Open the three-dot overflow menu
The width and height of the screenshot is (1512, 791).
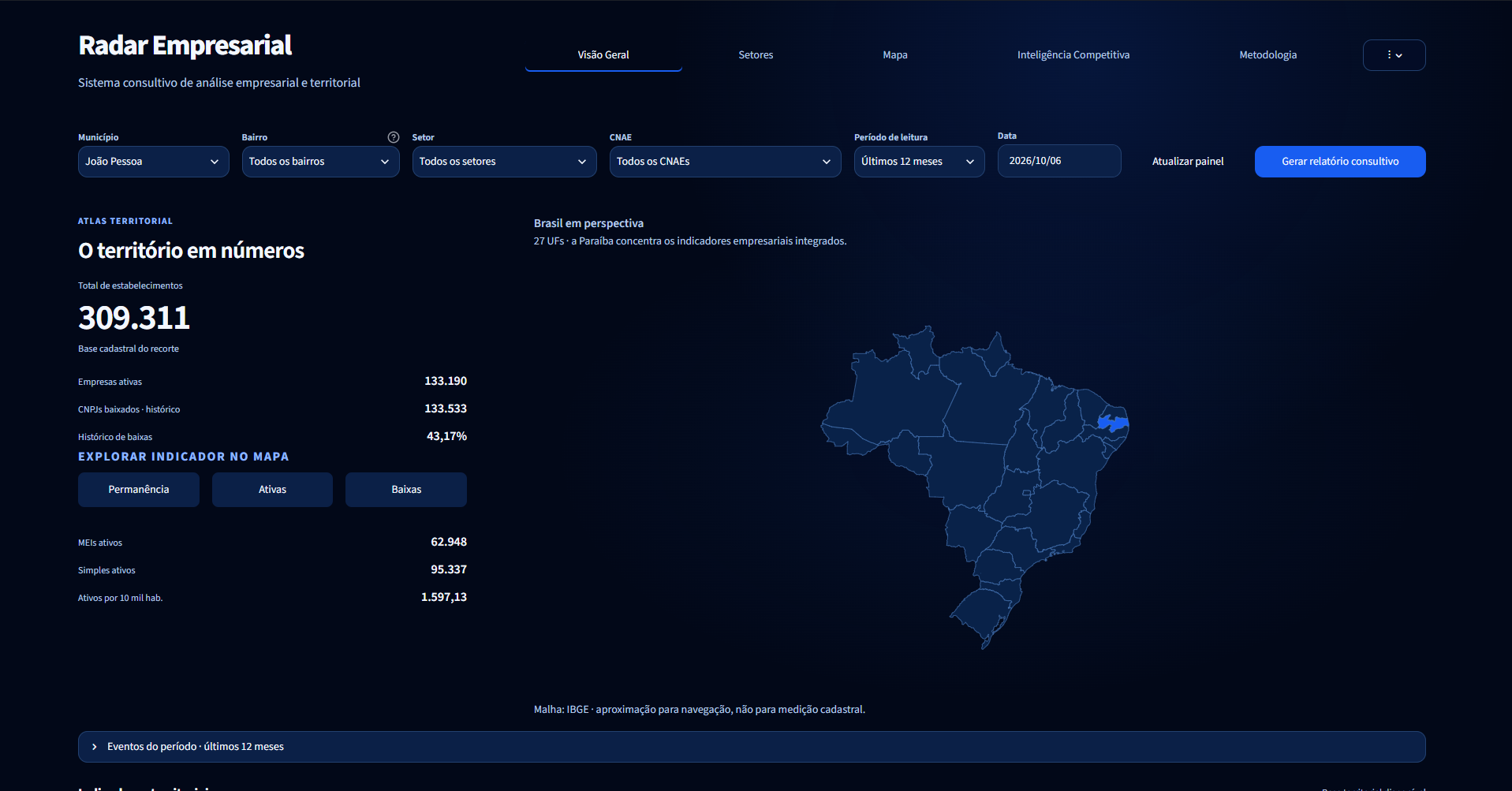point(1394,55)
